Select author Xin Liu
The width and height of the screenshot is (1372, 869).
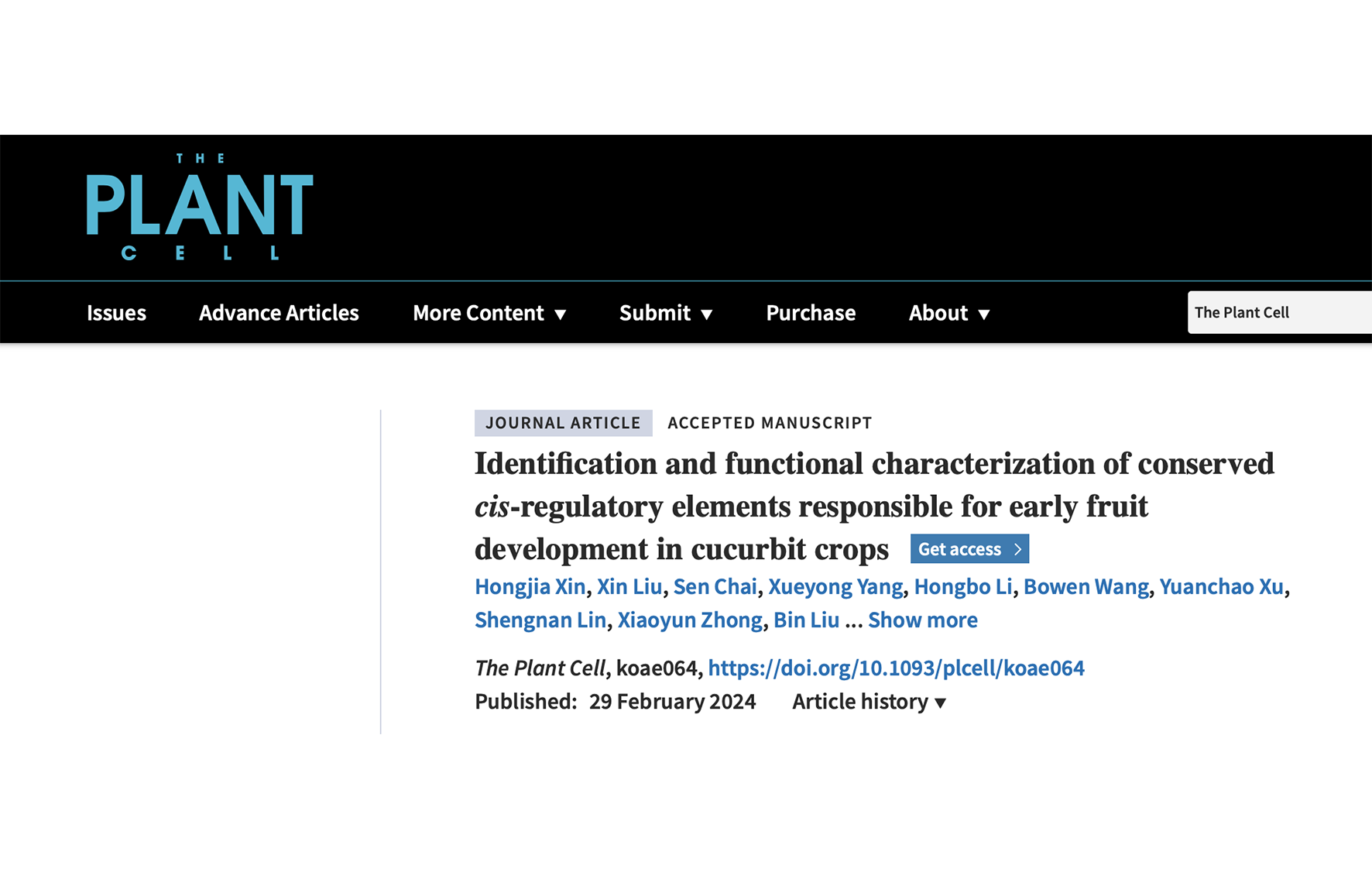tap(629, 587)
